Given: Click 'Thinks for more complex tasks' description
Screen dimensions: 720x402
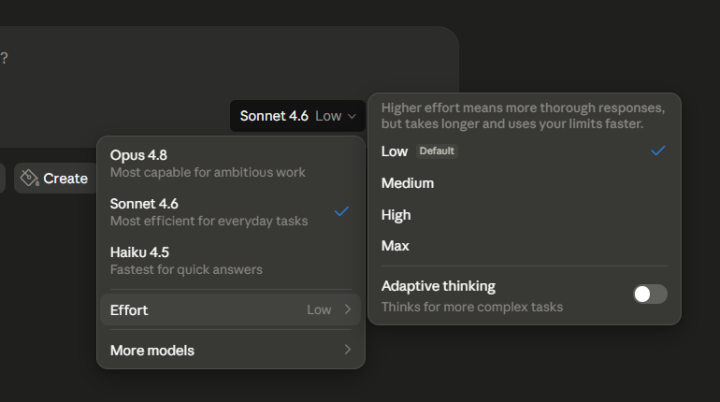Looking at the screenshot, I should pos(472,307).
